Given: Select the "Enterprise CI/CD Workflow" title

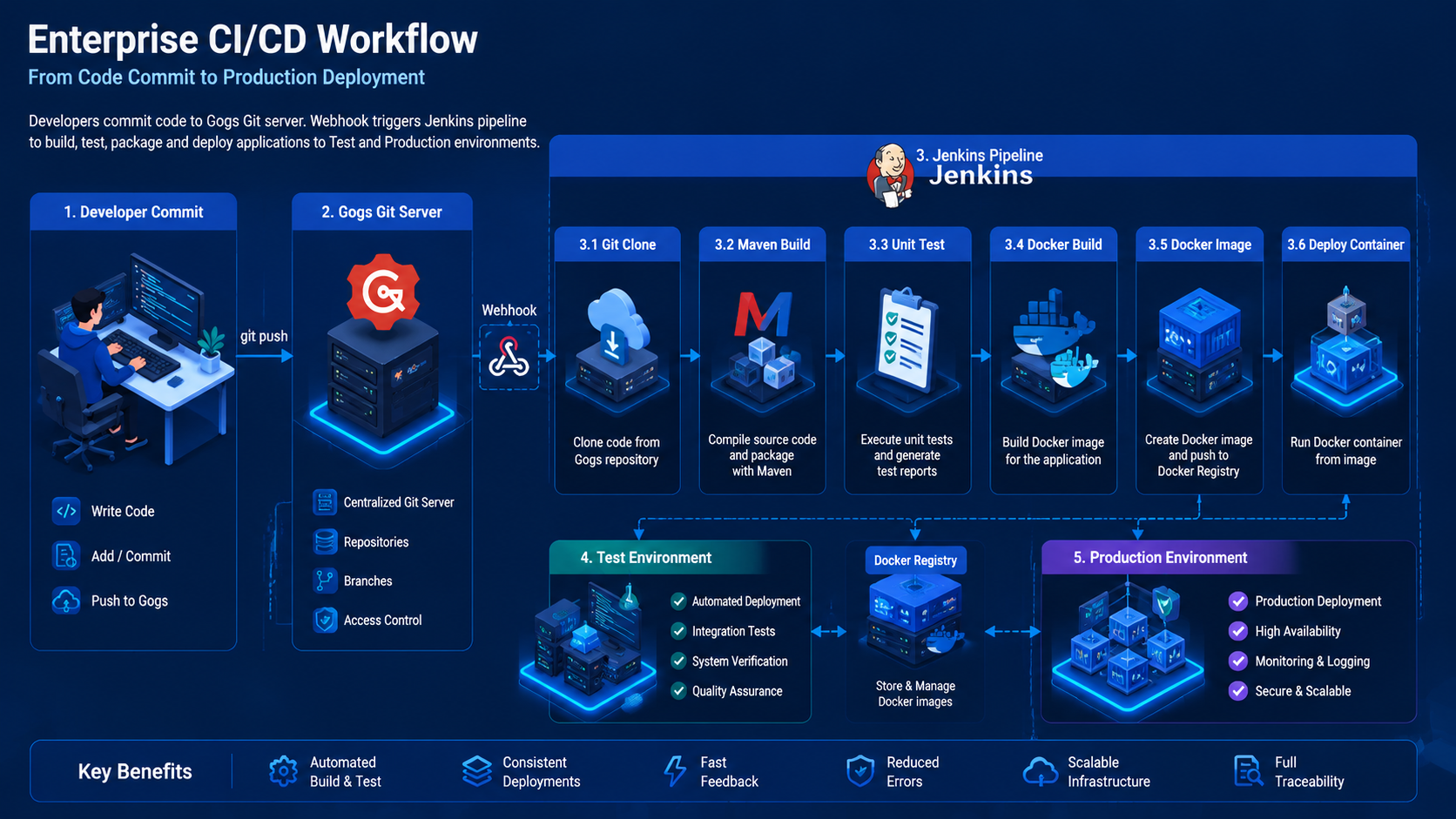Looking at the screenshot, I should pyautogui.click(x=253, y=39).
